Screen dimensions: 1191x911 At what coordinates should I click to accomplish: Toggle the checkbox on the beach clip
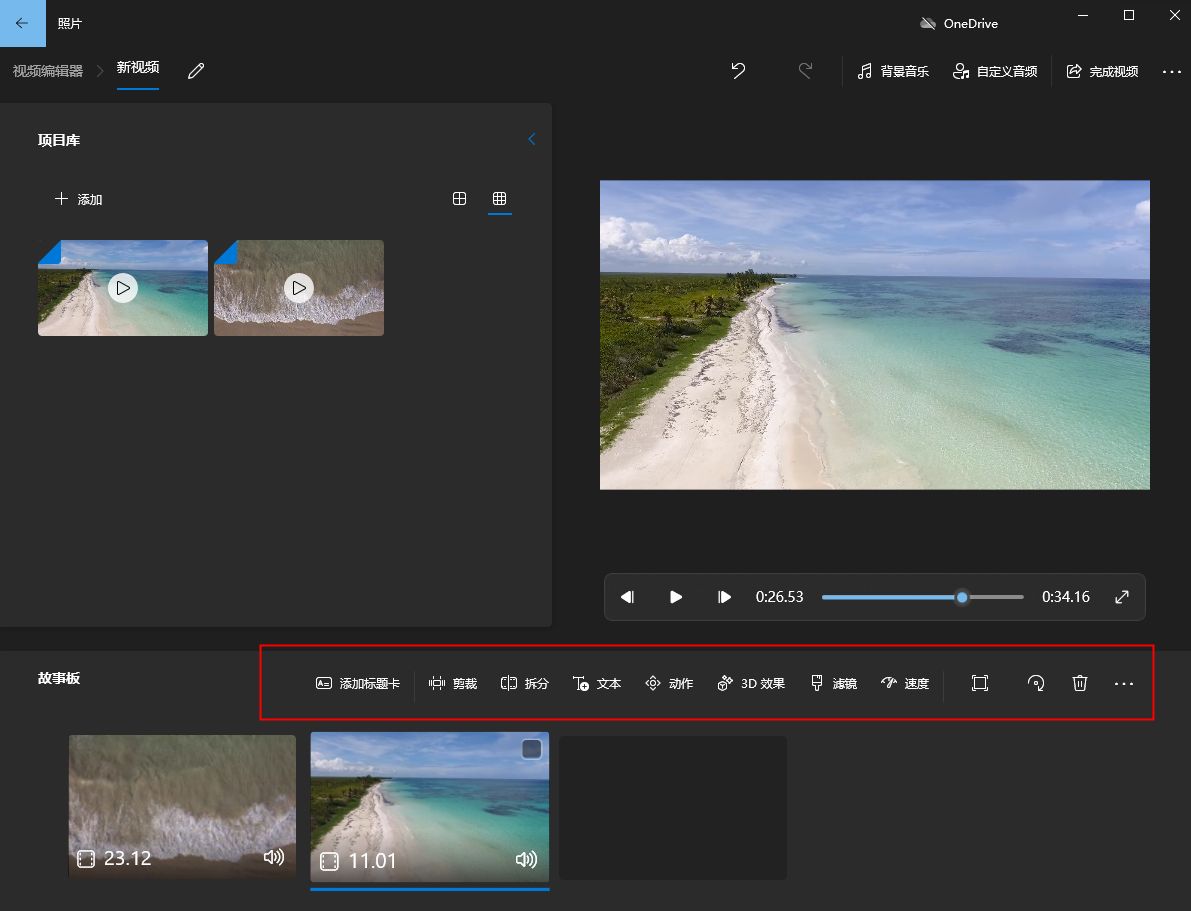(x=532, y=749)
